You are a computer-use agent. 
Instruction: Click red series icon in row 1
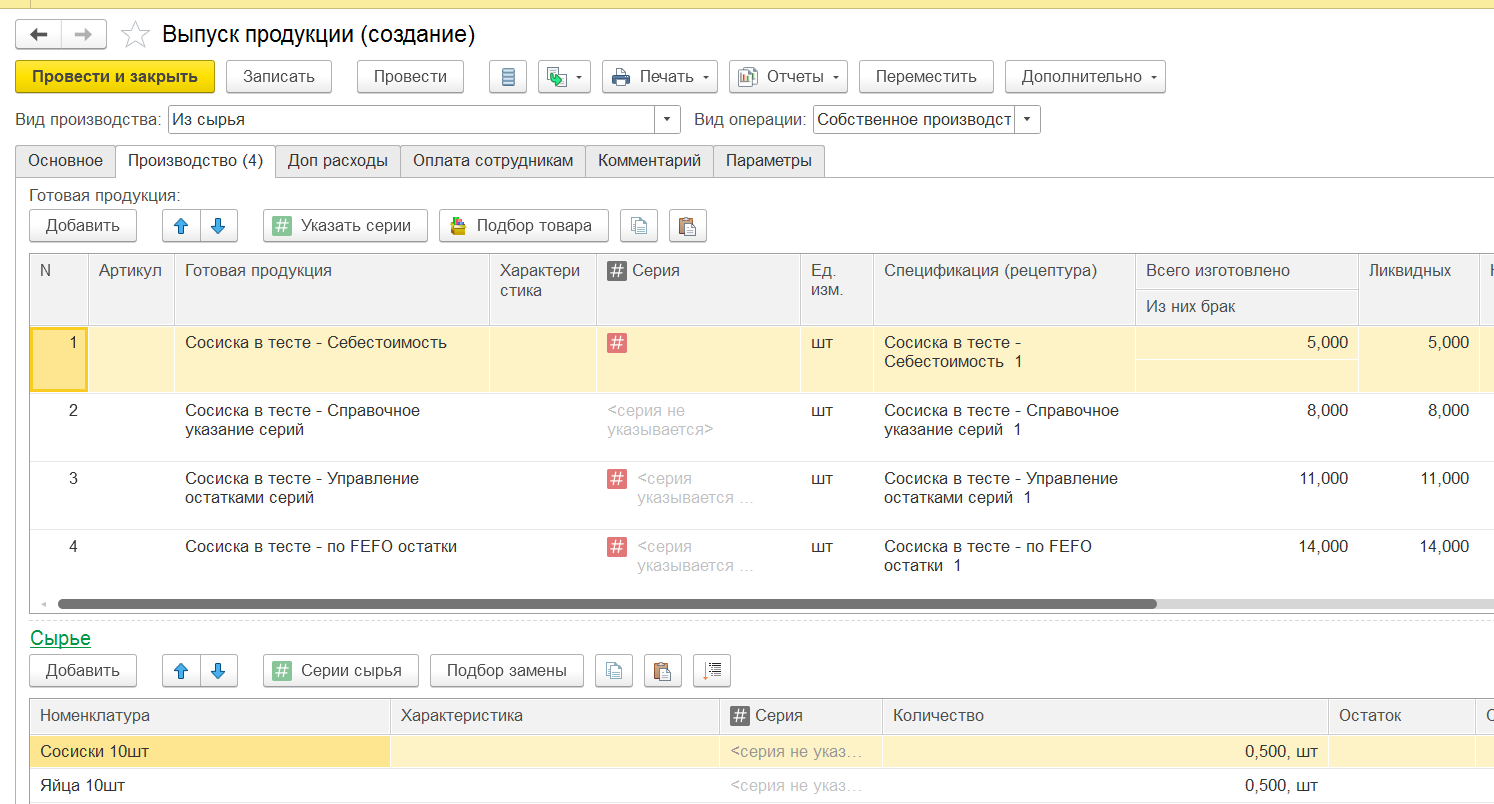tap(617, 343)
